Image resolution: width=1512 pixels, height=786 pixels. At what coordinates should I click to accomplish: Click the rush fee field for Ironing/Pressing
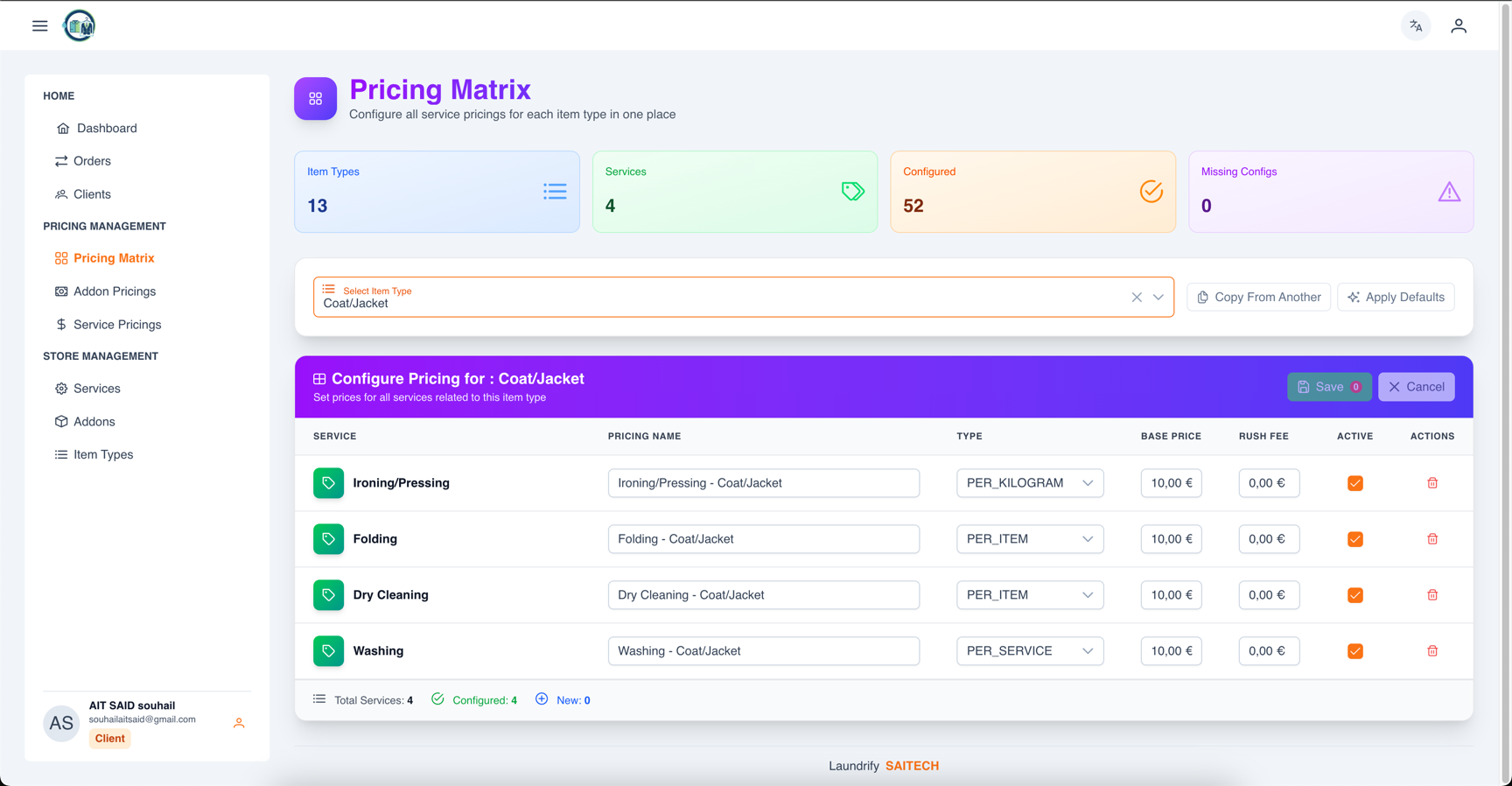click(x=1269, y=483)
